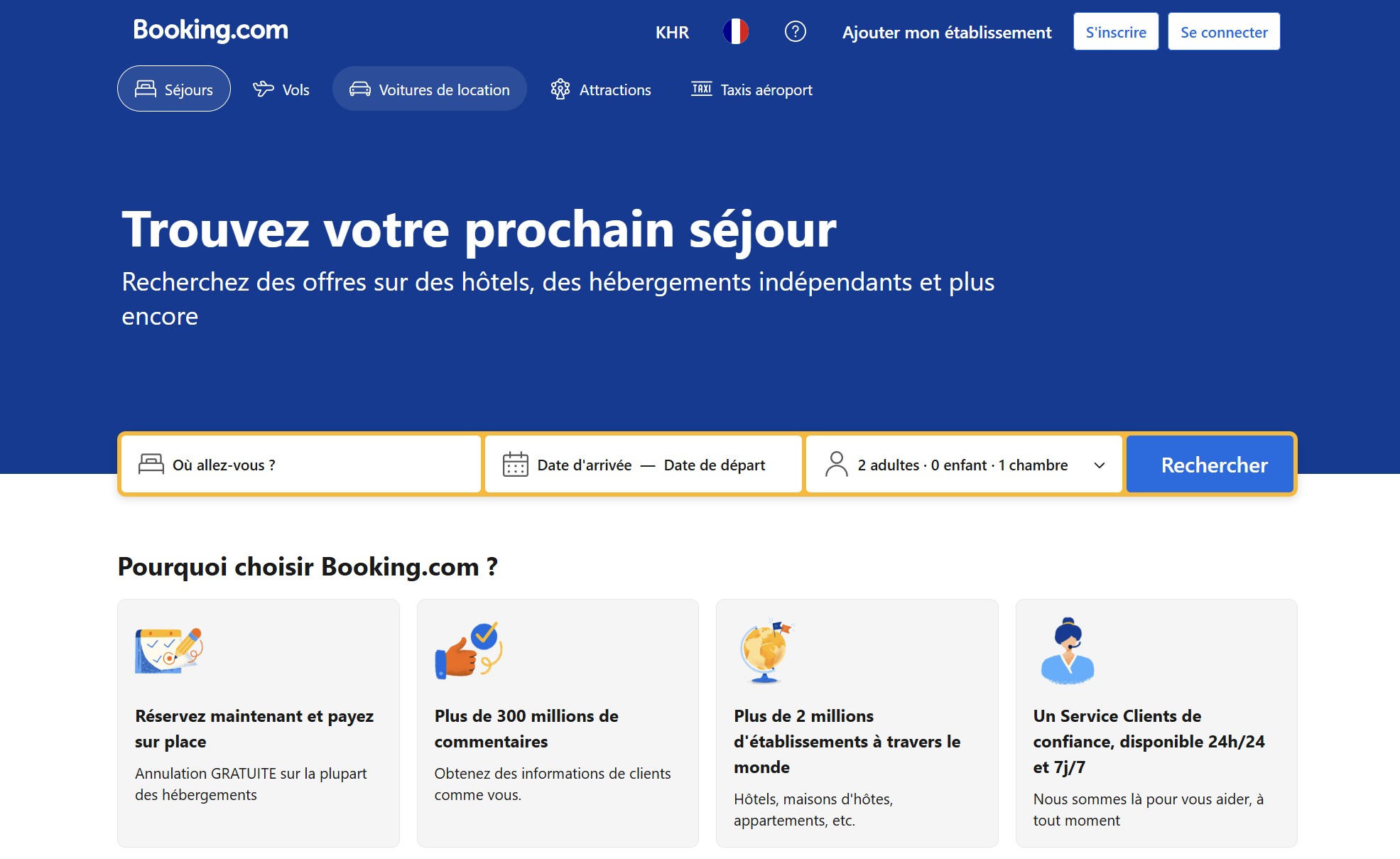Click the TAXI icon
Viewport: 1400px width, 859px height.
coord(702,89)
